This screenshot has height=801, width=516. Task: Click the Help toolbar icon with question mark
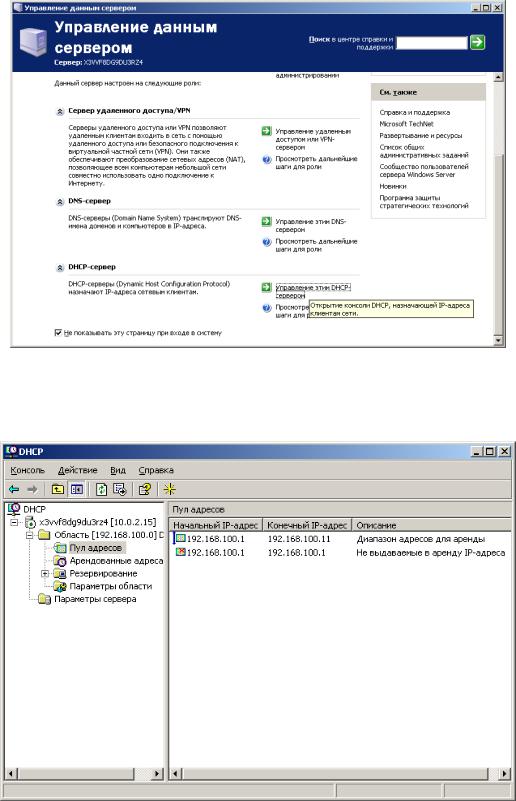pos(145,489)
